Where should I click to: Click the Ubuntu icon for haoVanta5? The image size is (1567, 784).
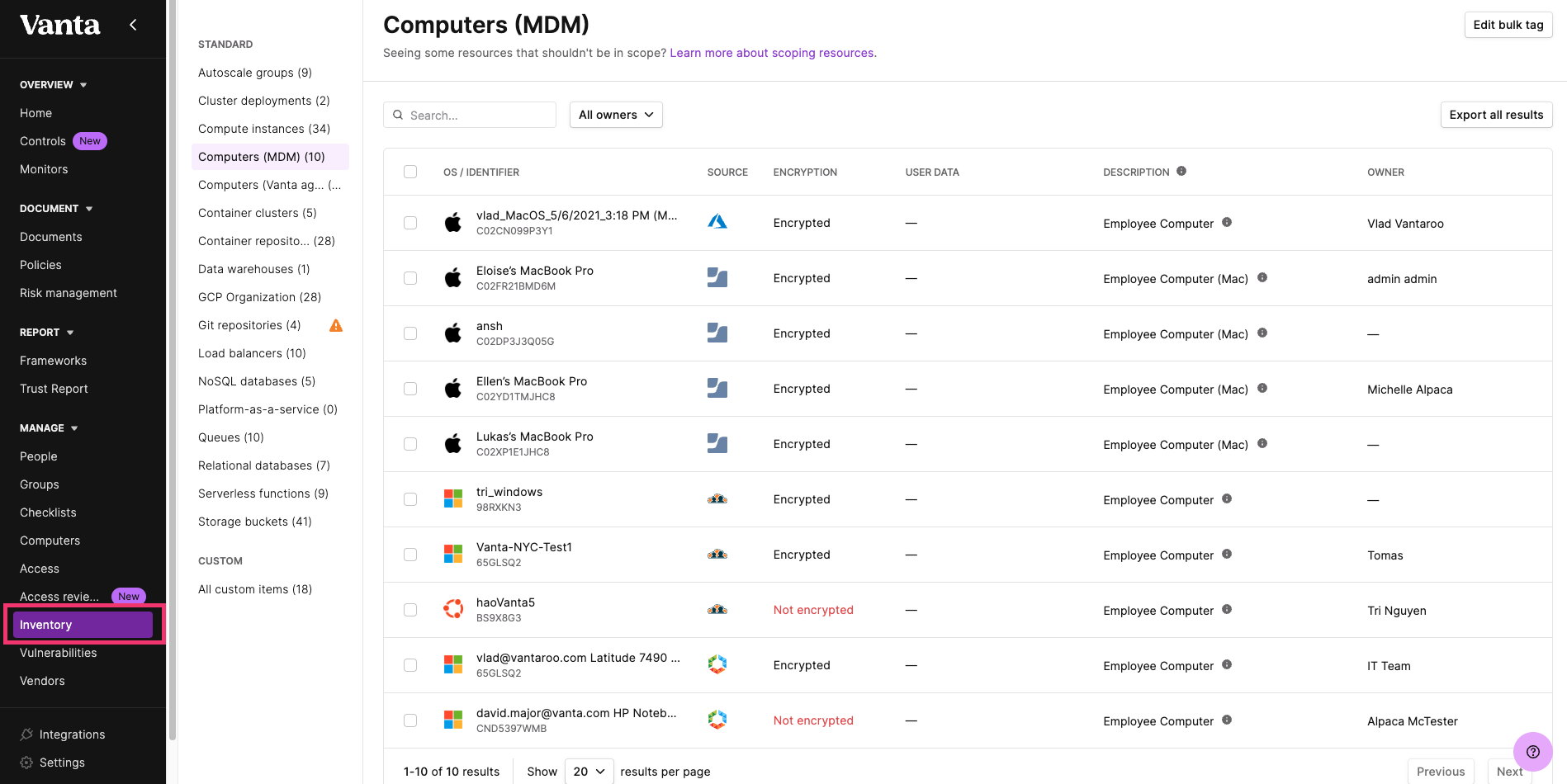point(453,609)
